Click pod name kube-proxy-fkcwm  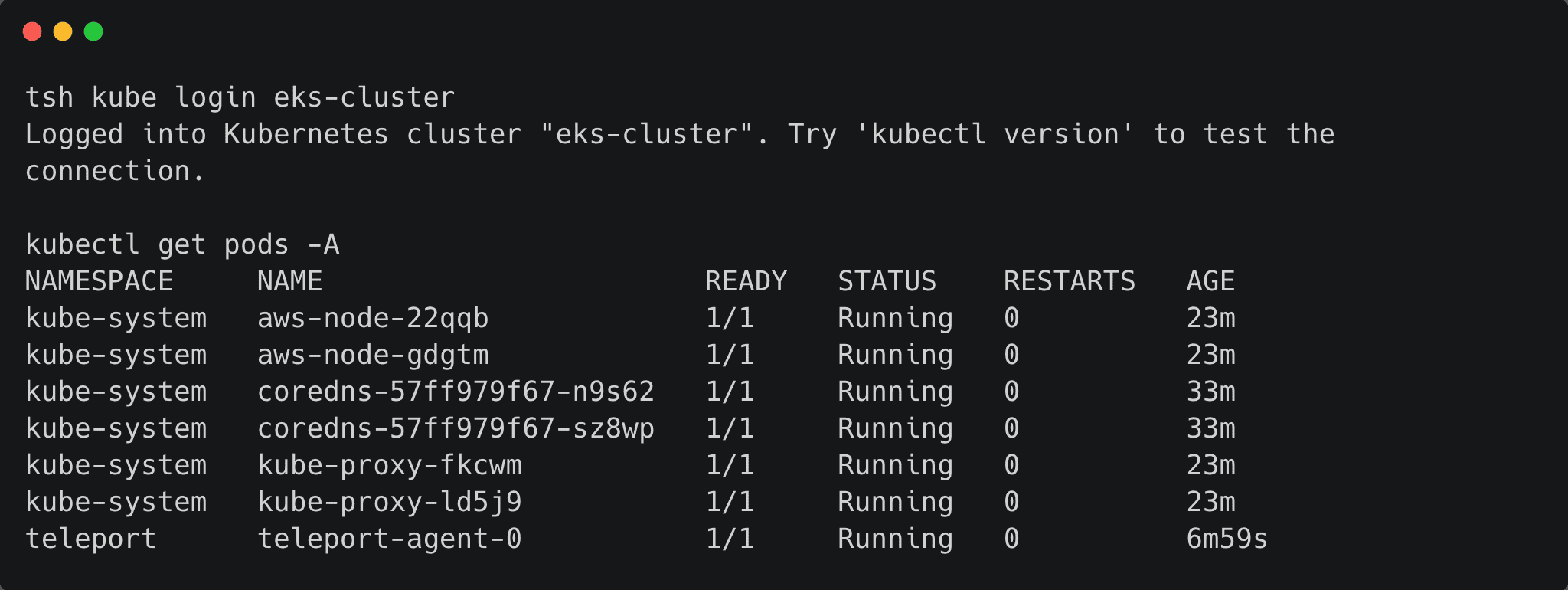click(x=389, y=465)
